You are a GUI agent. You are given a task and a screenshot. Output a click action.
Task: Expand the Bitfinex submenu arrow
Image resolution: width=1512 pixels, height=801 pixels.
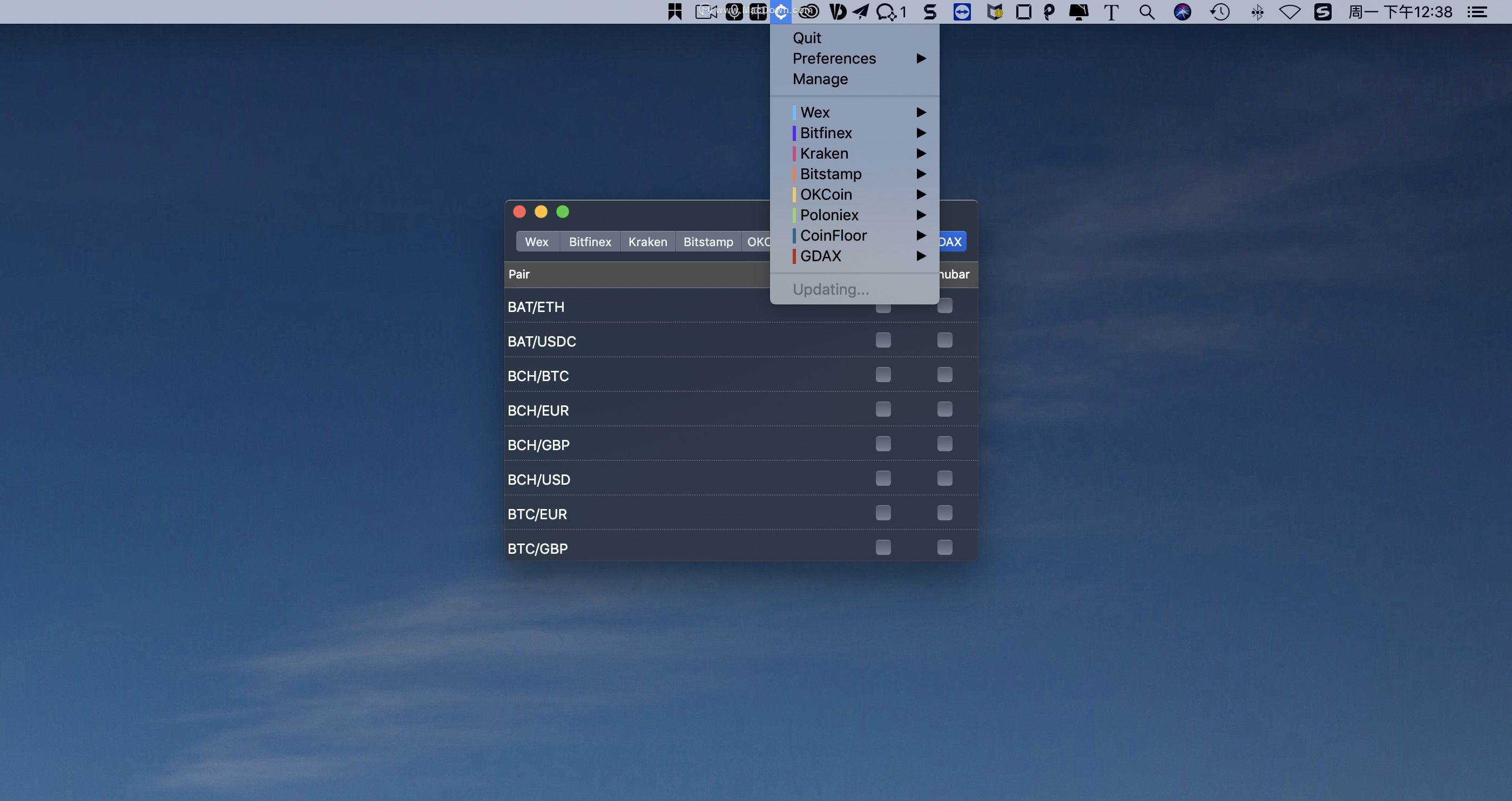coord(921,133)
